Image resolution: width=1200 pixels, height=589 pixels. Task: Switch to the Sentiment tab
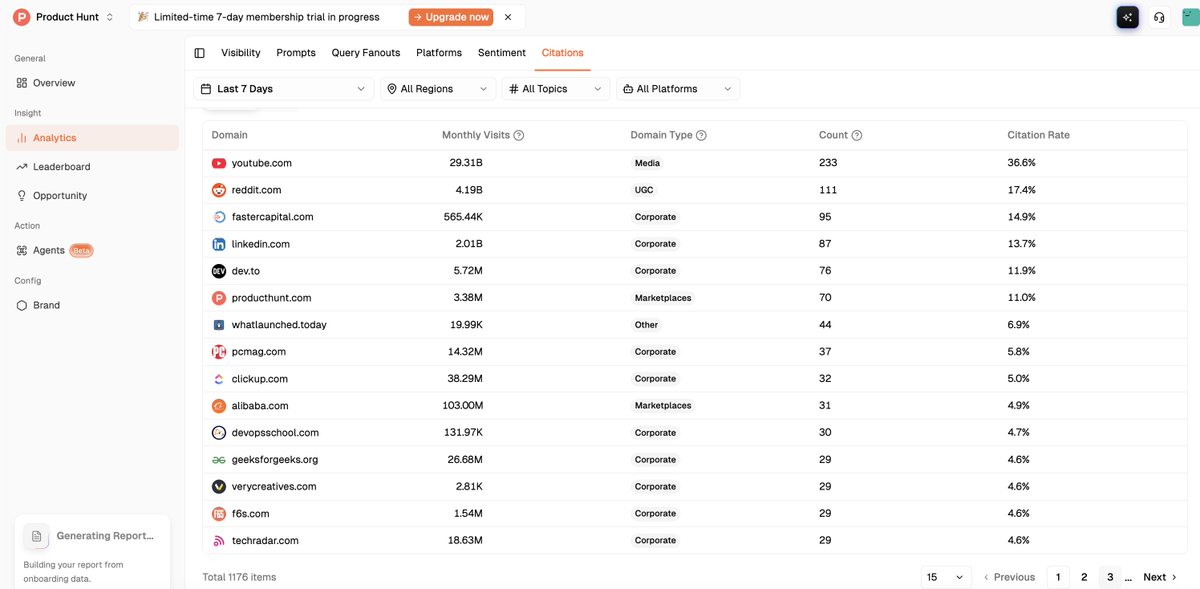502,53
